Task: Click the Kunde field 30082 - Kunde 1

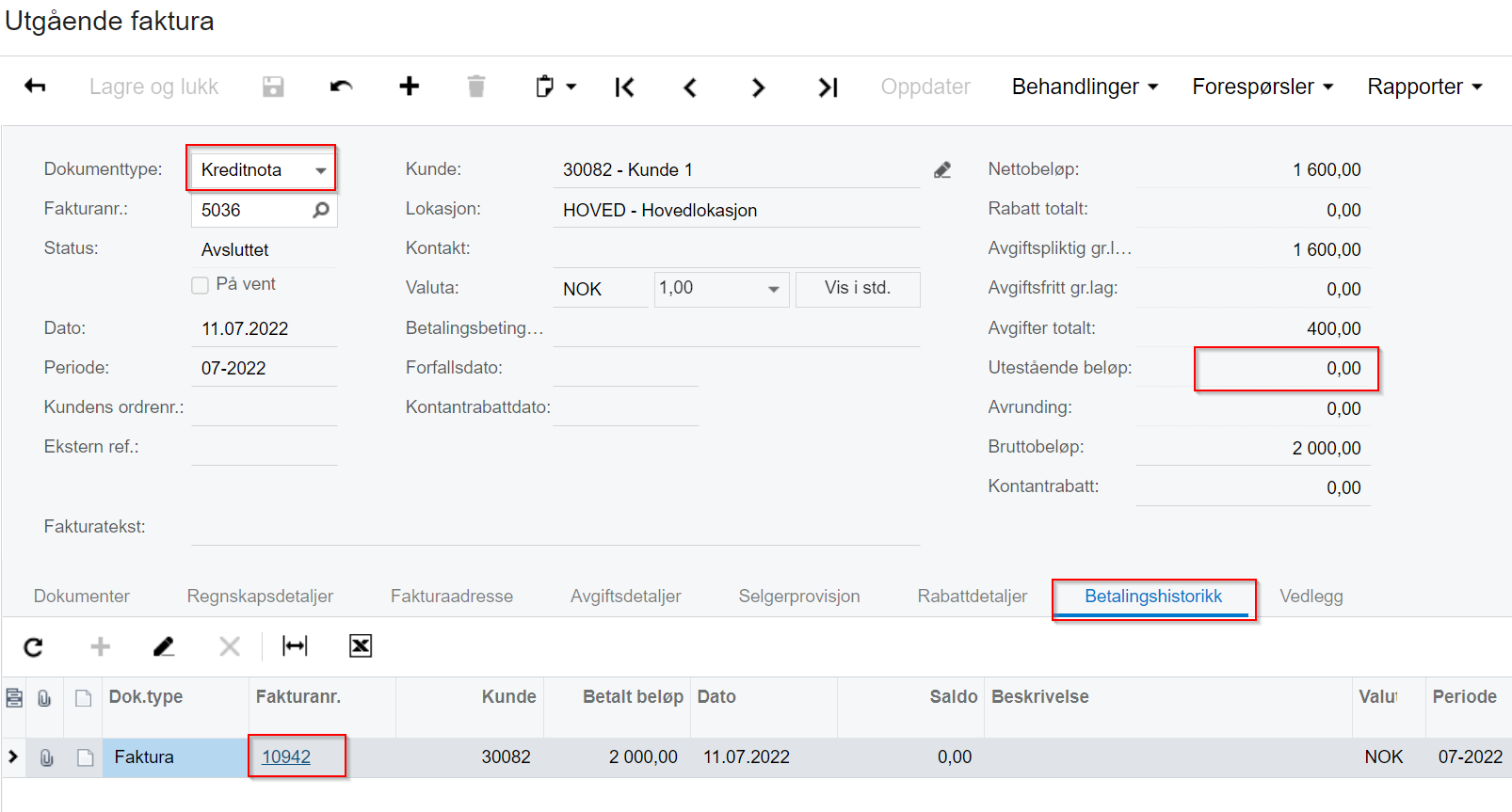Action: point(736,169)
